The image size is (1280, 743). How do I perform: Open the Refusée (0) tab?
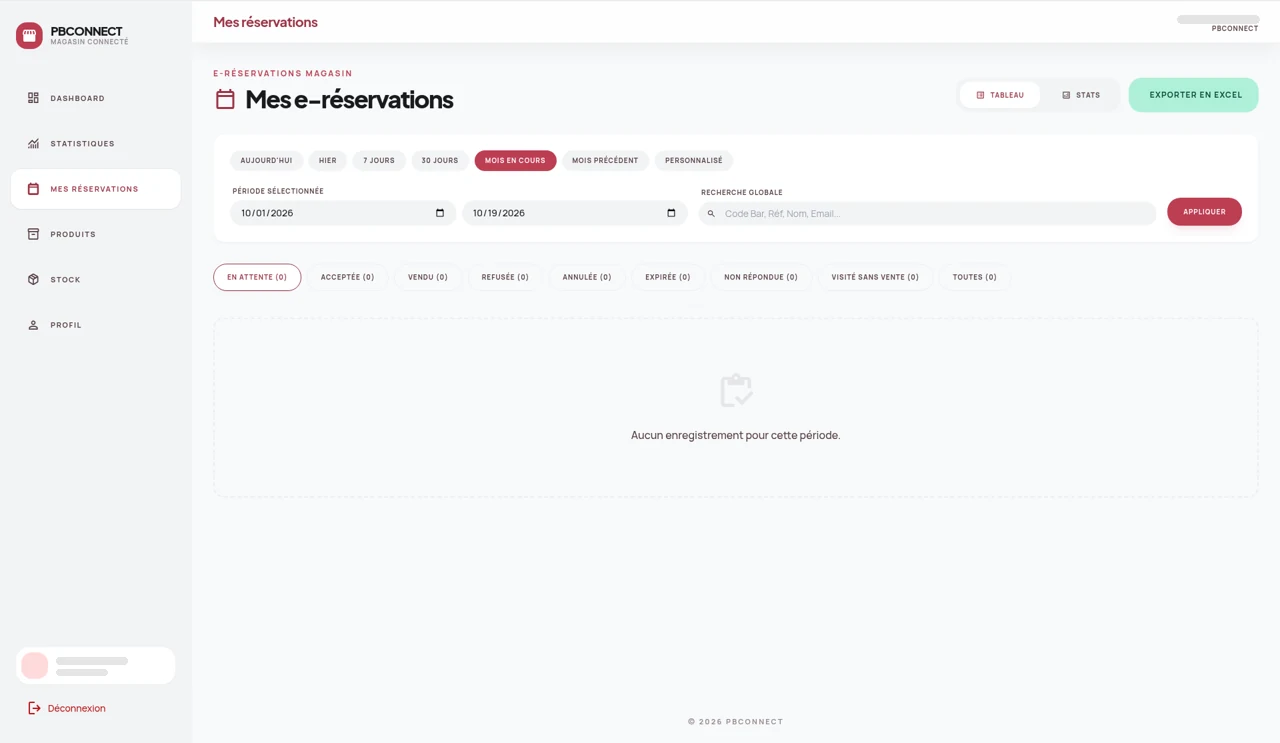click(505, 277)
